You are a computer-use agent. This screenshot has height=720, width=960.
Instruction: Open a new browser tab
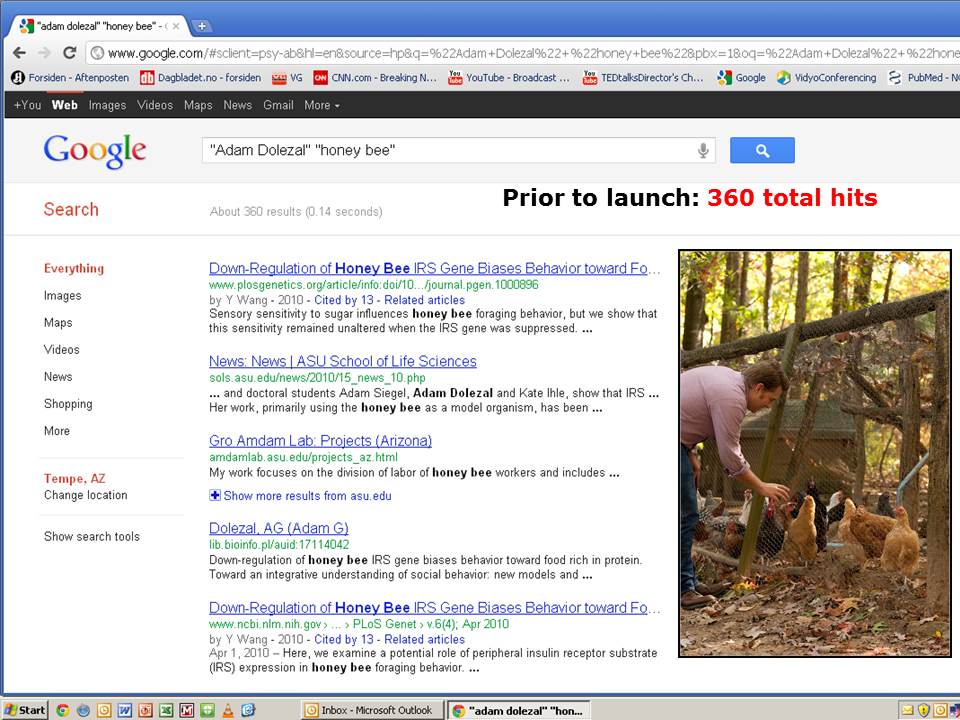pos(201,26)
